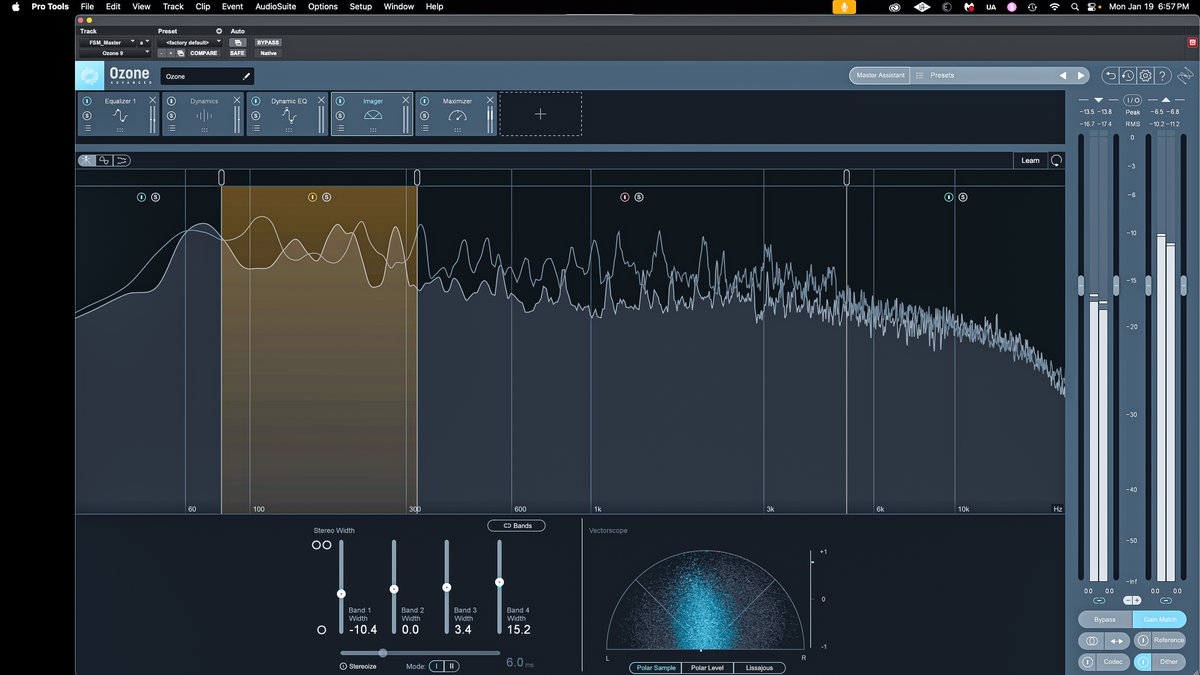
Task: Open the Maximizer module gauge icon
Action: tap(457, 116)
